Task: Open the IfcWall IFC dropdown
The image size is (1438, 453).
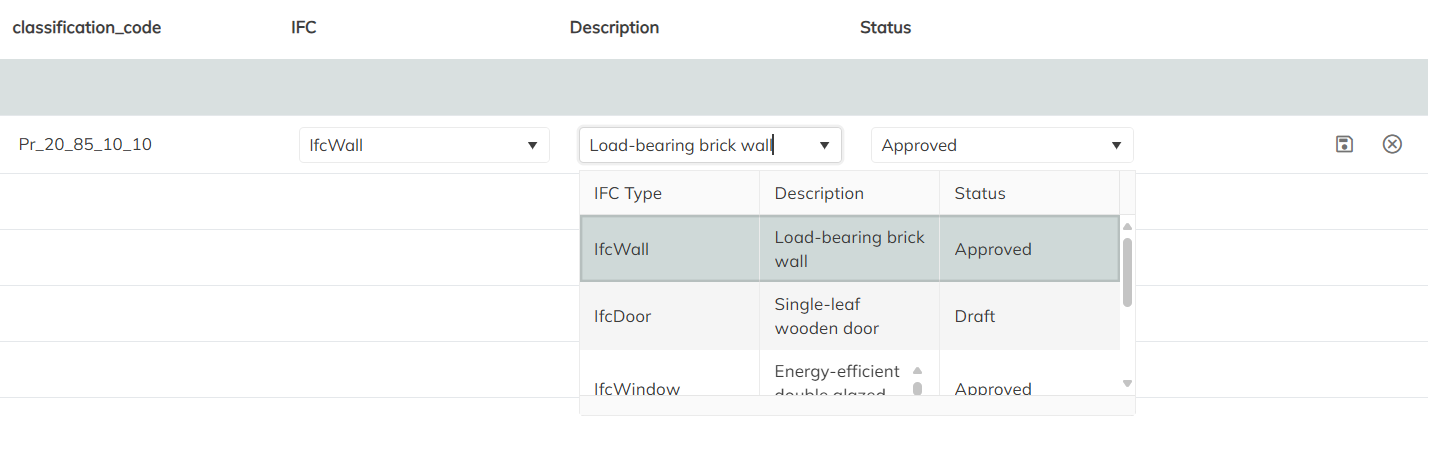Action: pos(532,146)
